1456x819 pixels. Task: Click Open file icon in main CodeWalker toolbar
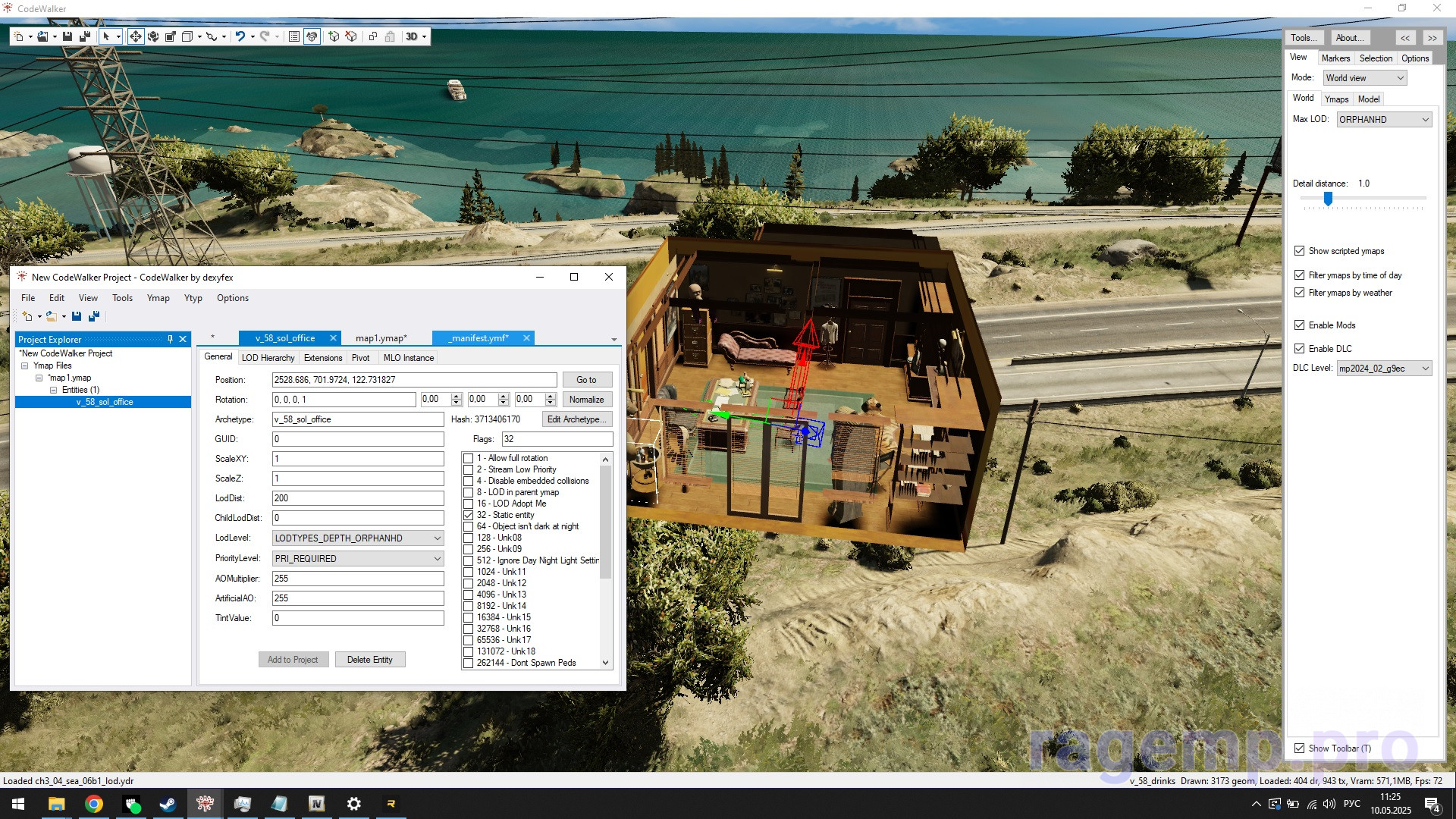pyautogui.click(x=43, y=36)
